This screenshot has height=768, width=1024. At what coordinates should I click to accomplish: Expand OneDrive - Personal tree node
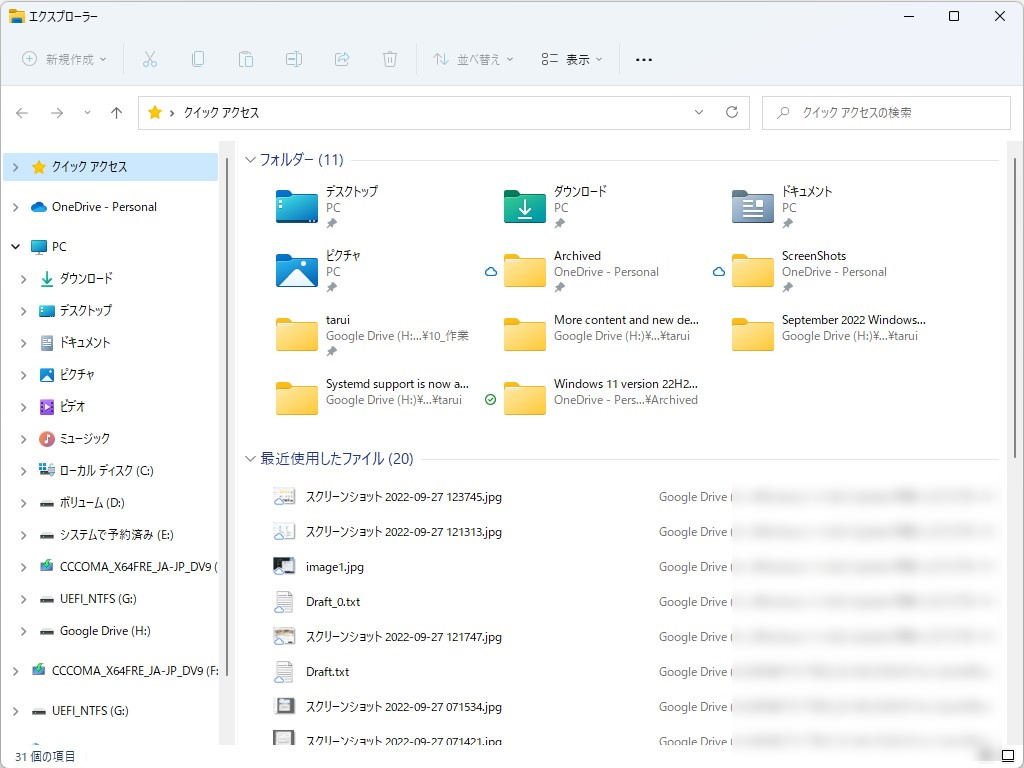(x=15, y=207)
